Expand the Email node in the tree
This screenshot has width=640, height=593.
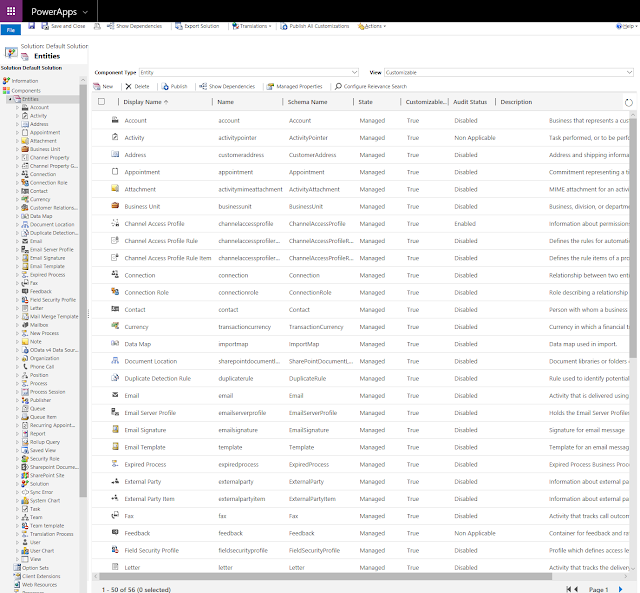point(18,241)
